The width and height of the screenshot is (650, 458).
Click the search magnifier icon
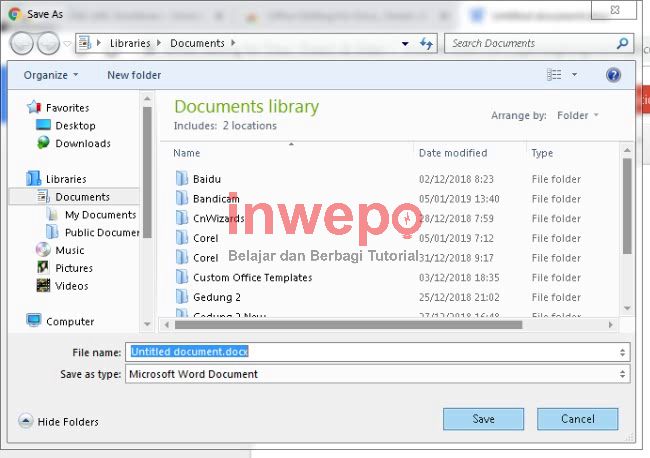pos(622,43)
